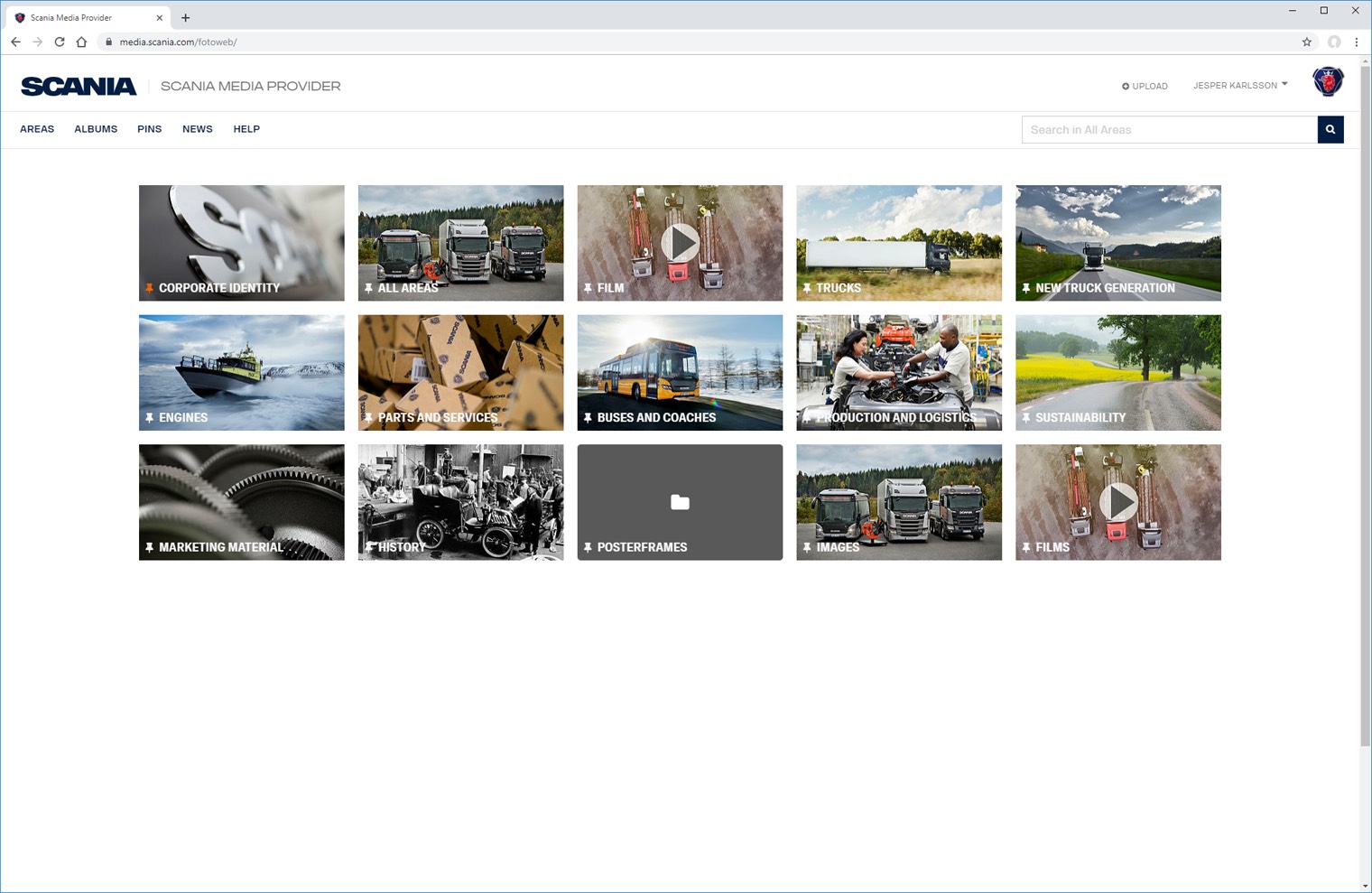Click the pin icon on Marketing Material tile
1372x893 pixels.
pos(149,547)
